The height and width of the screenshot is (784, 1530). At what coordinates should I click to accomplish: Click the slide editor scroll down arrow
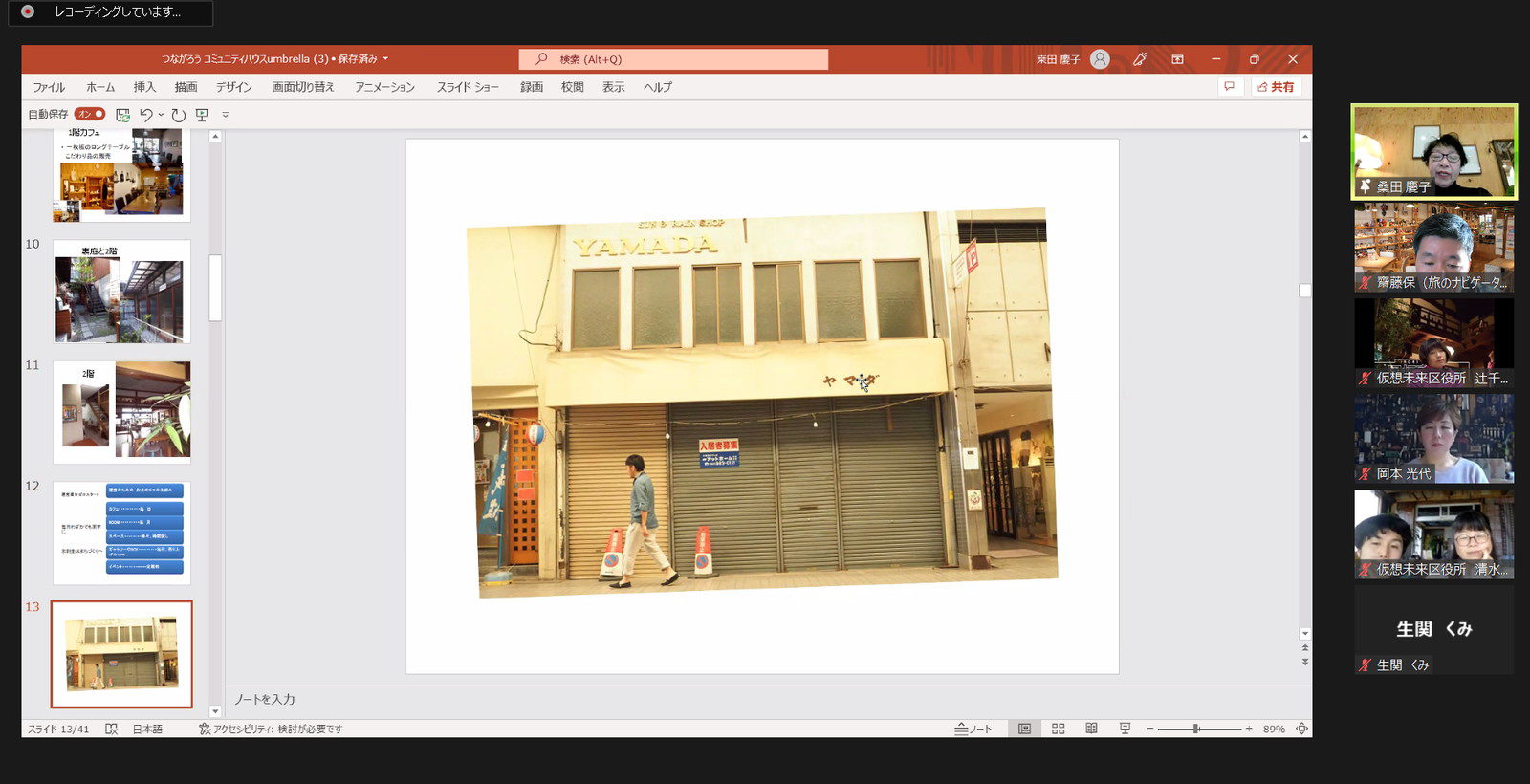[1304, 634]
